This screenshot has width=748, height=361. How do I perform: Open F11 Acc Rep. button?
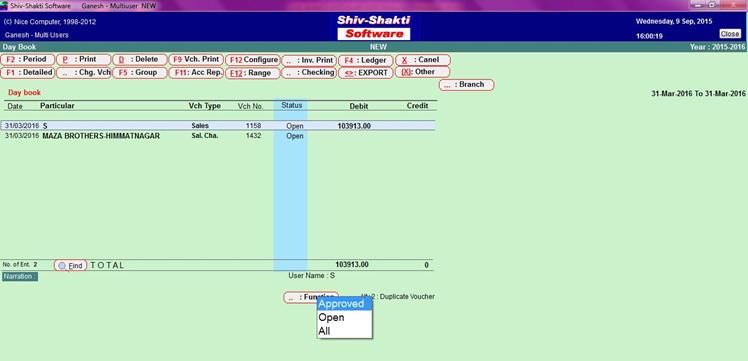(x=196, y=72)
